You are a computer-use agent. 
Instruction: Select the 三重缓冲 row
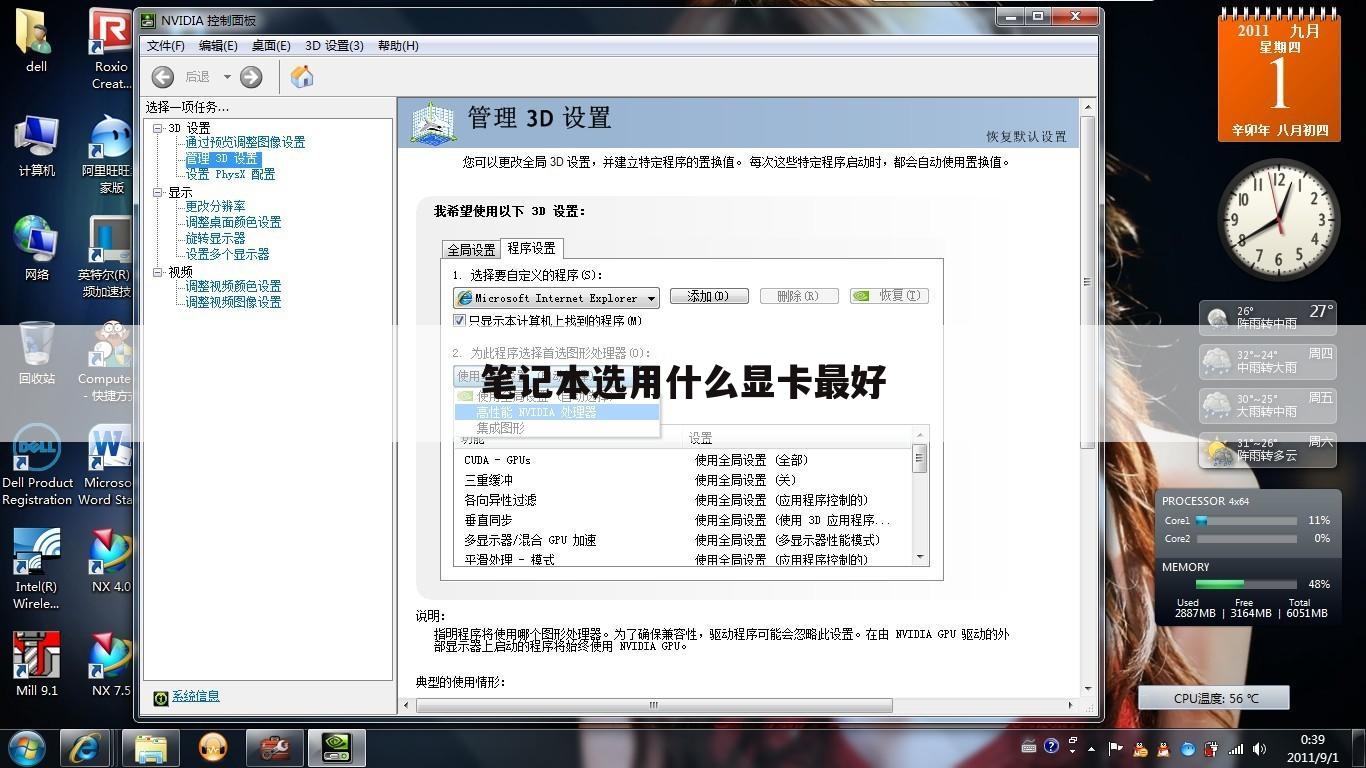click(x=683, y=480)
